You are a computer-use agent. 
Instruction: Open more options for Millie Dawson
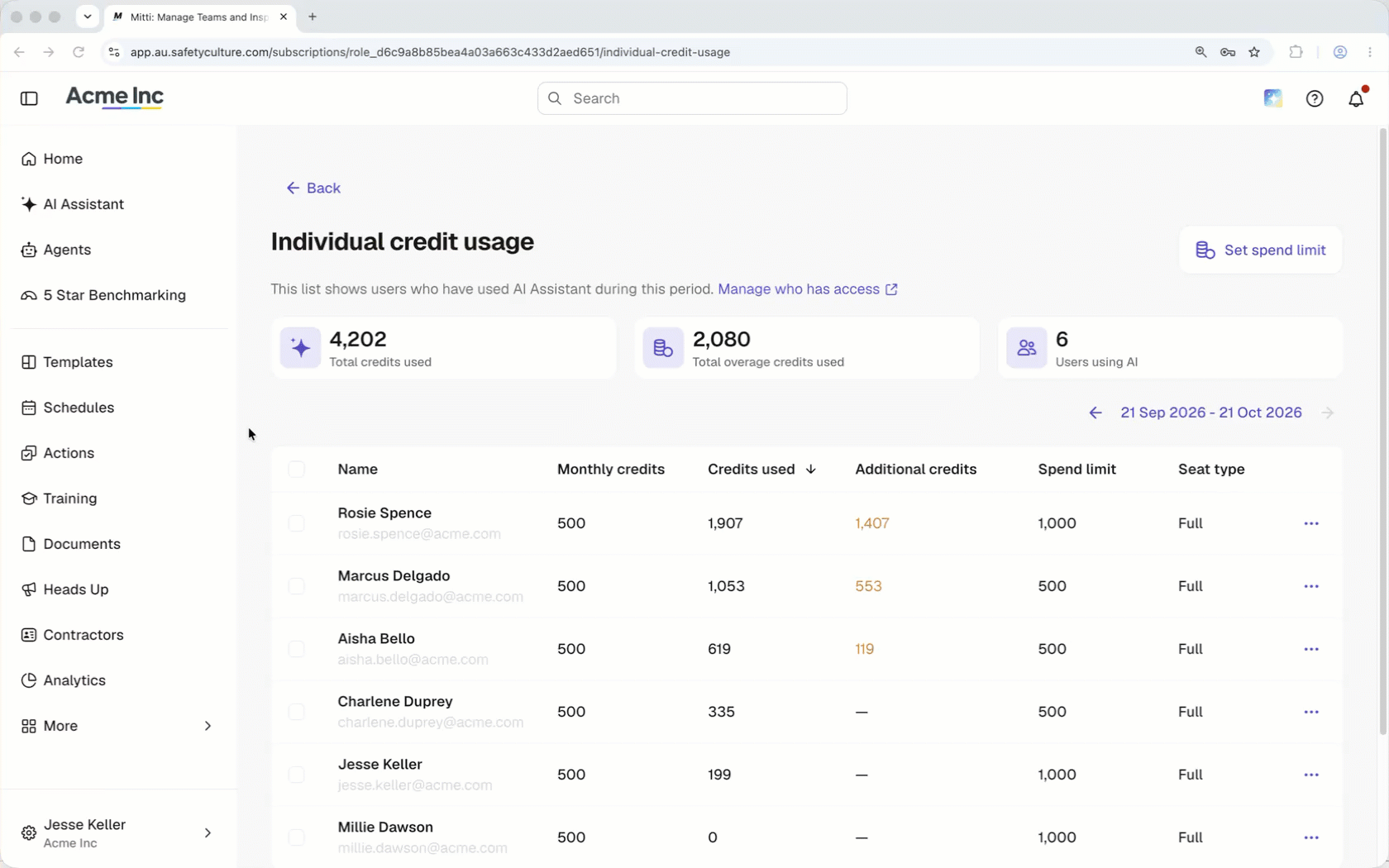click(x=1311, y=837)
